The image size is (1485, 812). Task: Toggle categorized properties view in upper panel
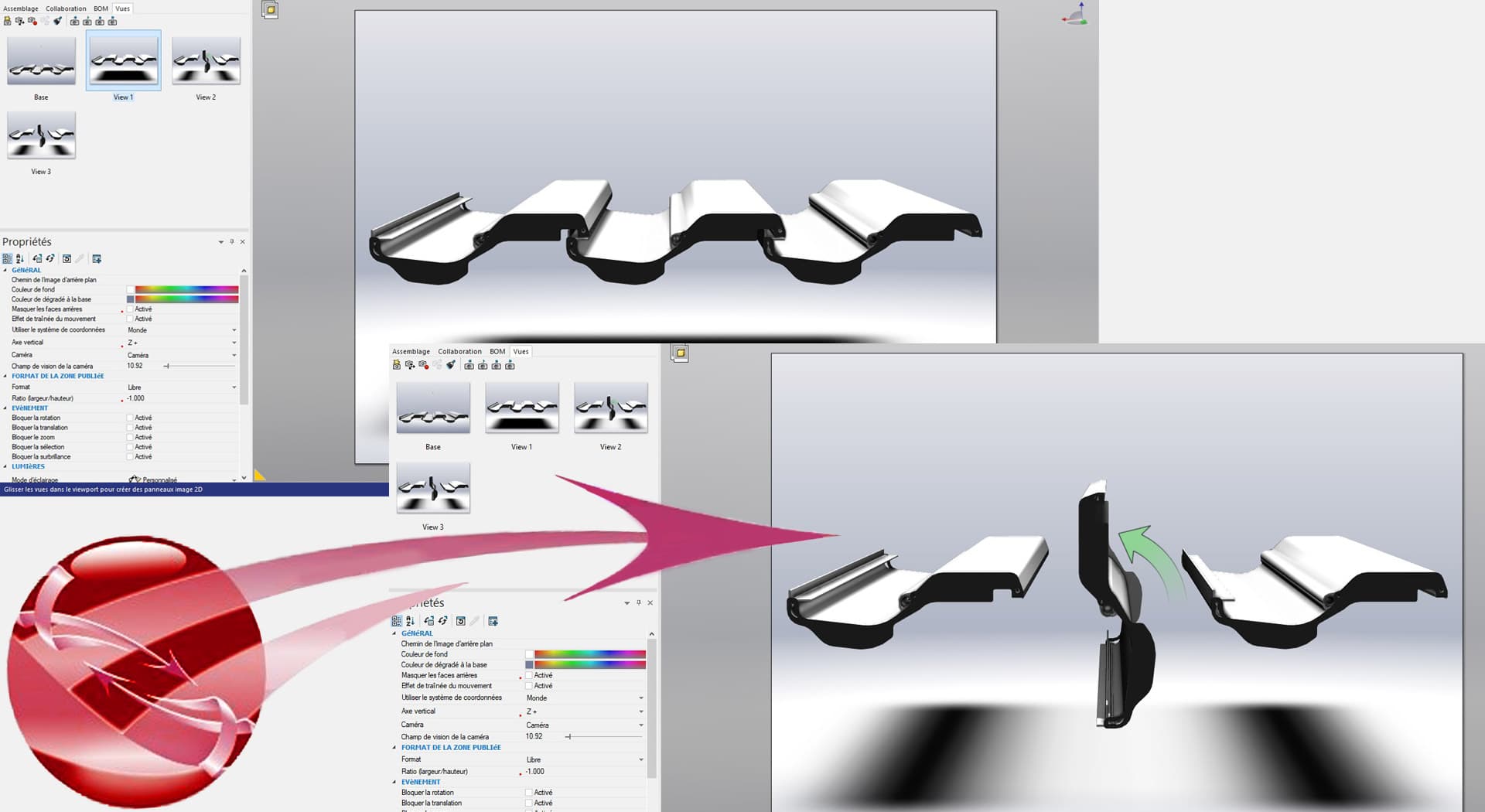coord(7,259)
